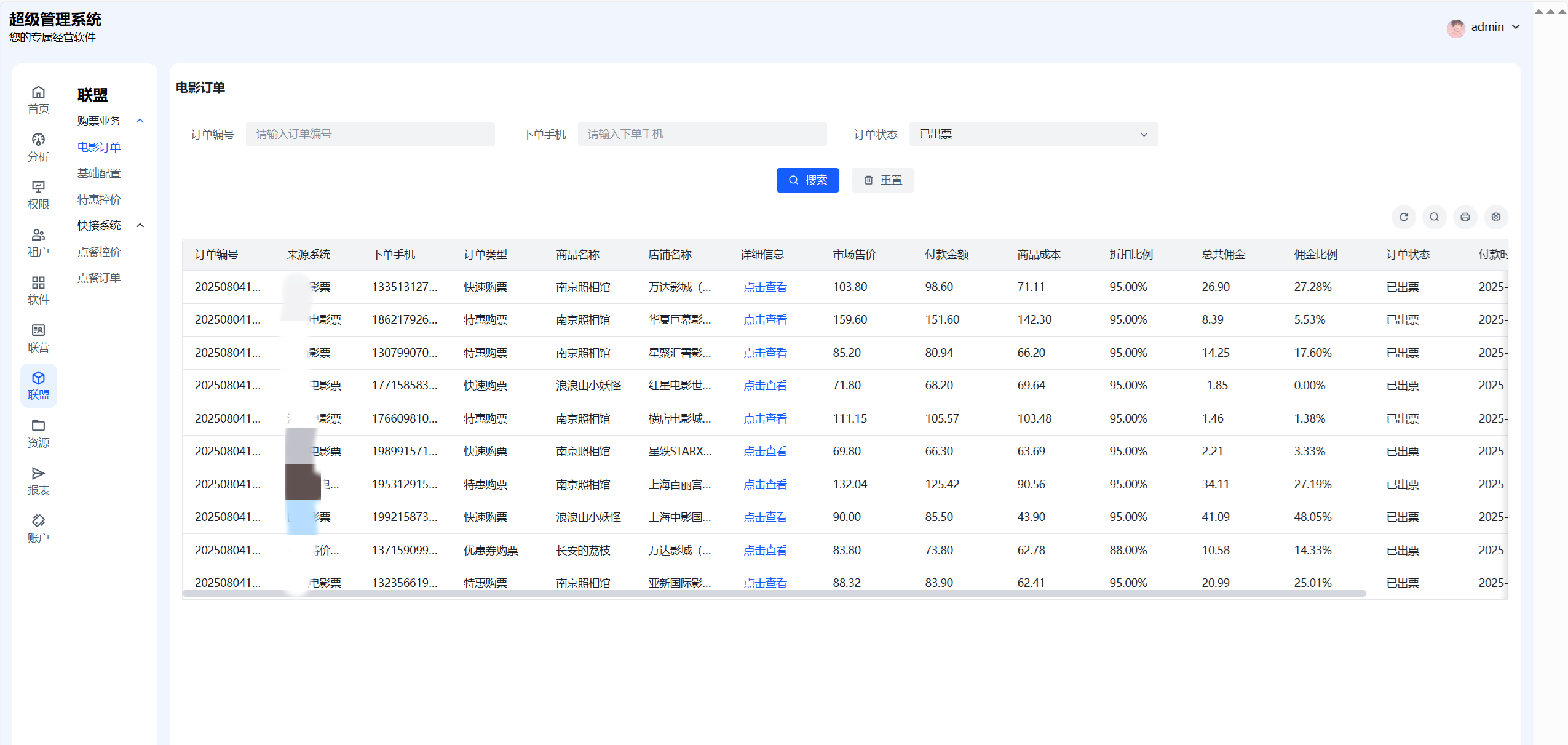The image size is (1568, 745).
Task: Click phone number cell 133513127...
Action: 405,287
